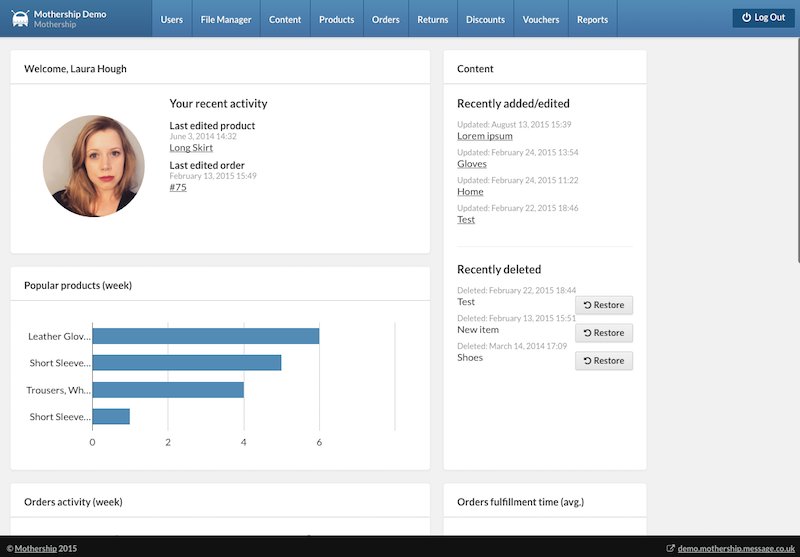Image resolution: width=800 pixels, height=557 pixels.
Task: Click the 'June 3, 2014 14:32' timestamp
Action: [203, 136]
